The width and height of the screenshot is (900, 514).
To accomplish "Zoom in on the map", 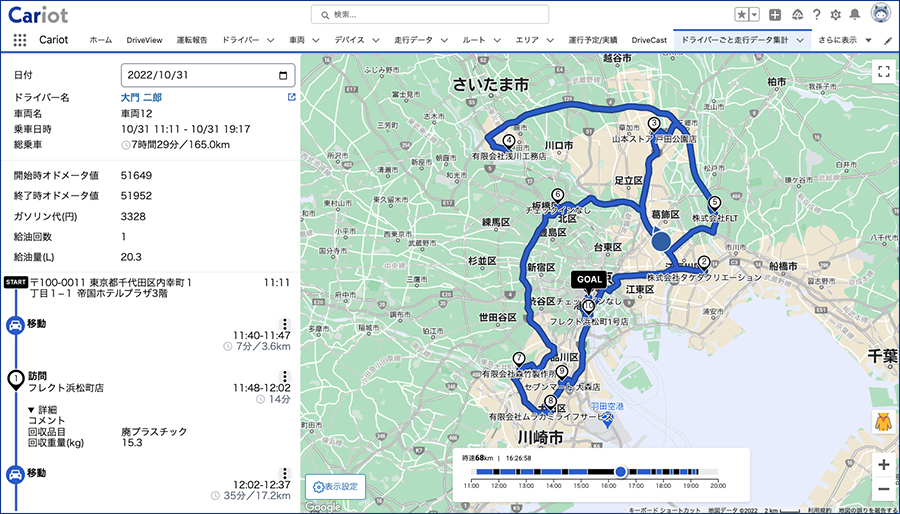I will pos(883,465).
